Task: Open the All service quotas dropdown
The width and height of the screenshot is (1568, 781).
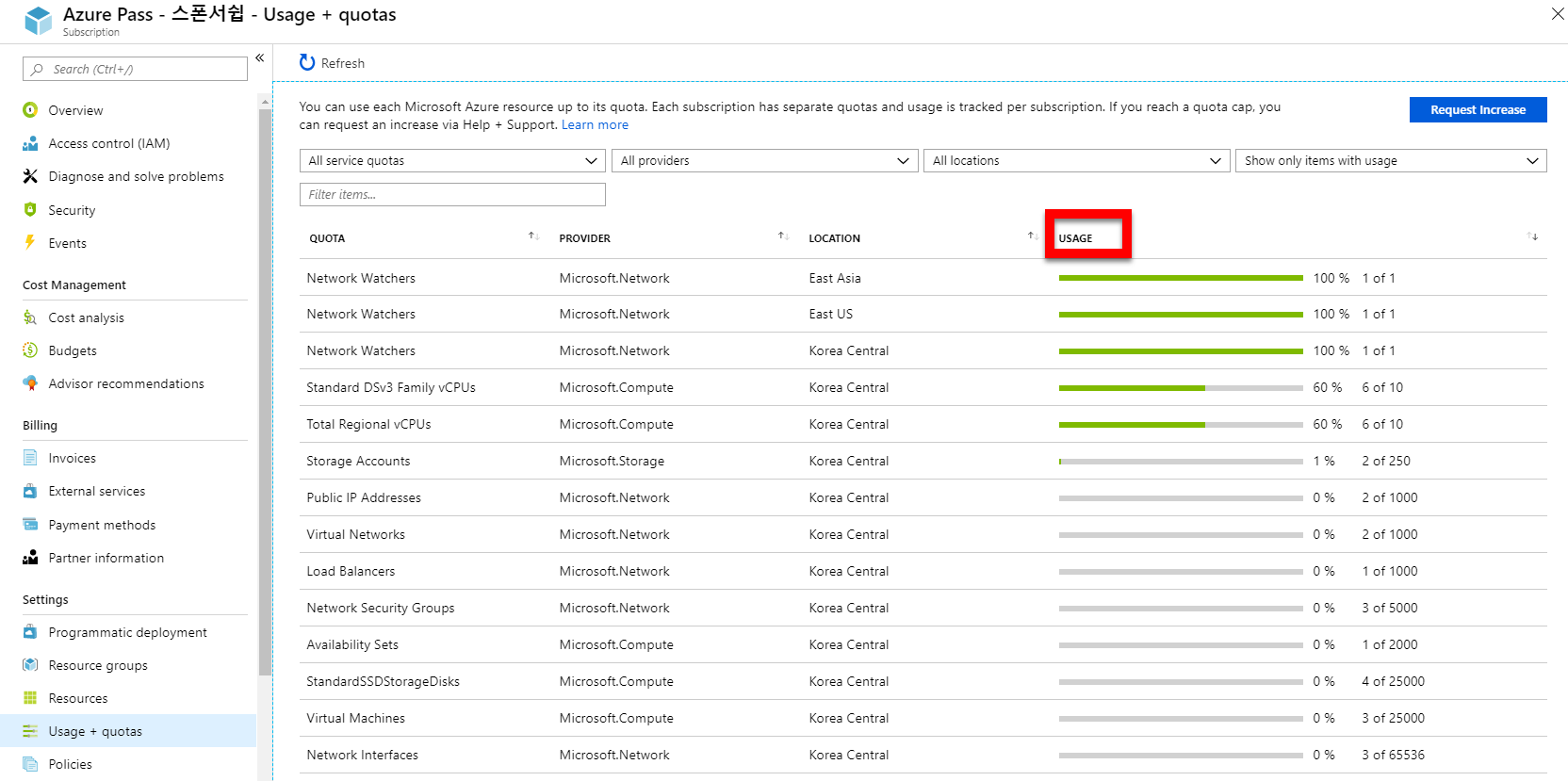Action: pos(452,160)
